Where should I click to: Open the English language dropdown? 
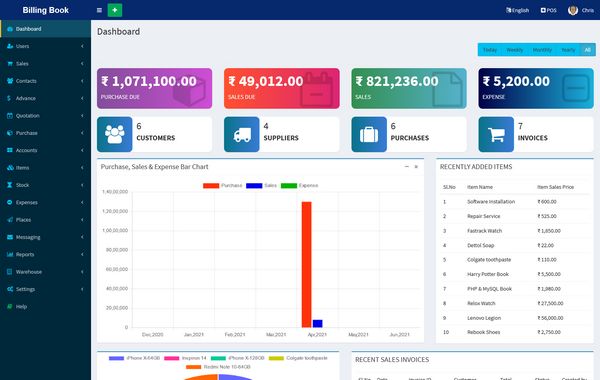517,10
